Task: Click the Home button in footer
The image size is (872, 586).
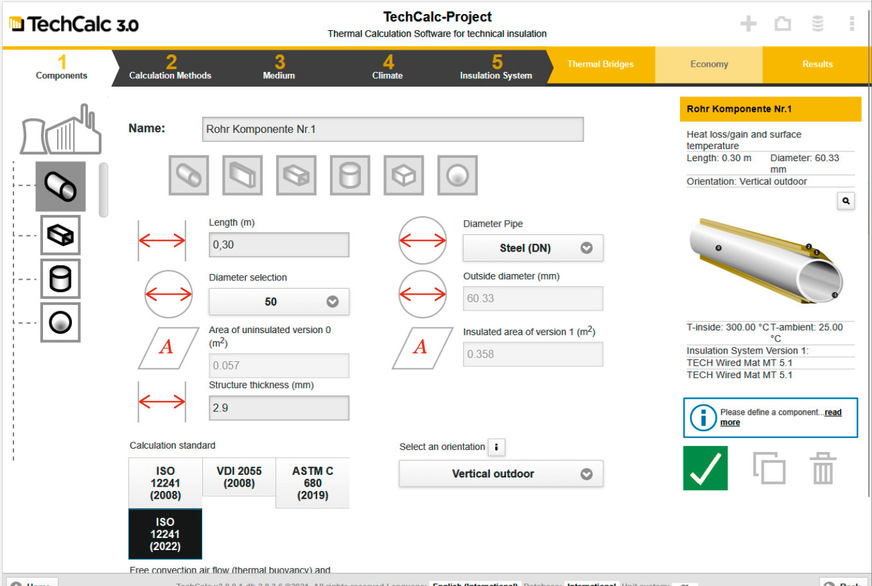Action: click(x=32, y=582)
